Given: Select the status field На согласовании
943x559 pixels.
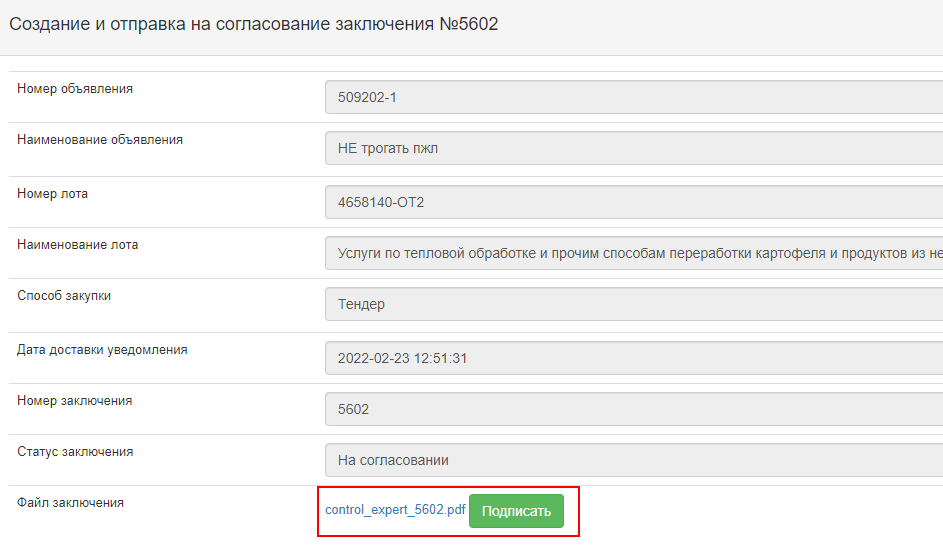Looking at the screenshot, I should click(634, 461).
